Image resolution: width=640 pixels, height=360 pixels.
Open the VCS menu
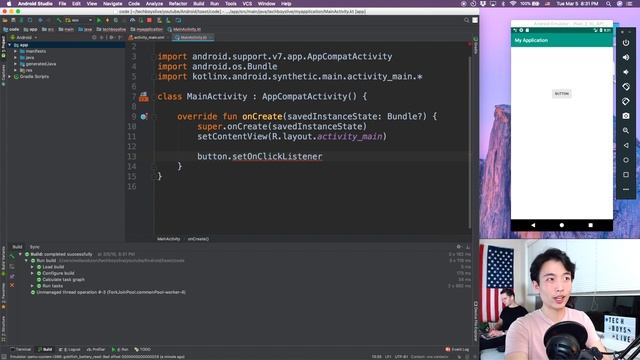[x=247, y=4]
